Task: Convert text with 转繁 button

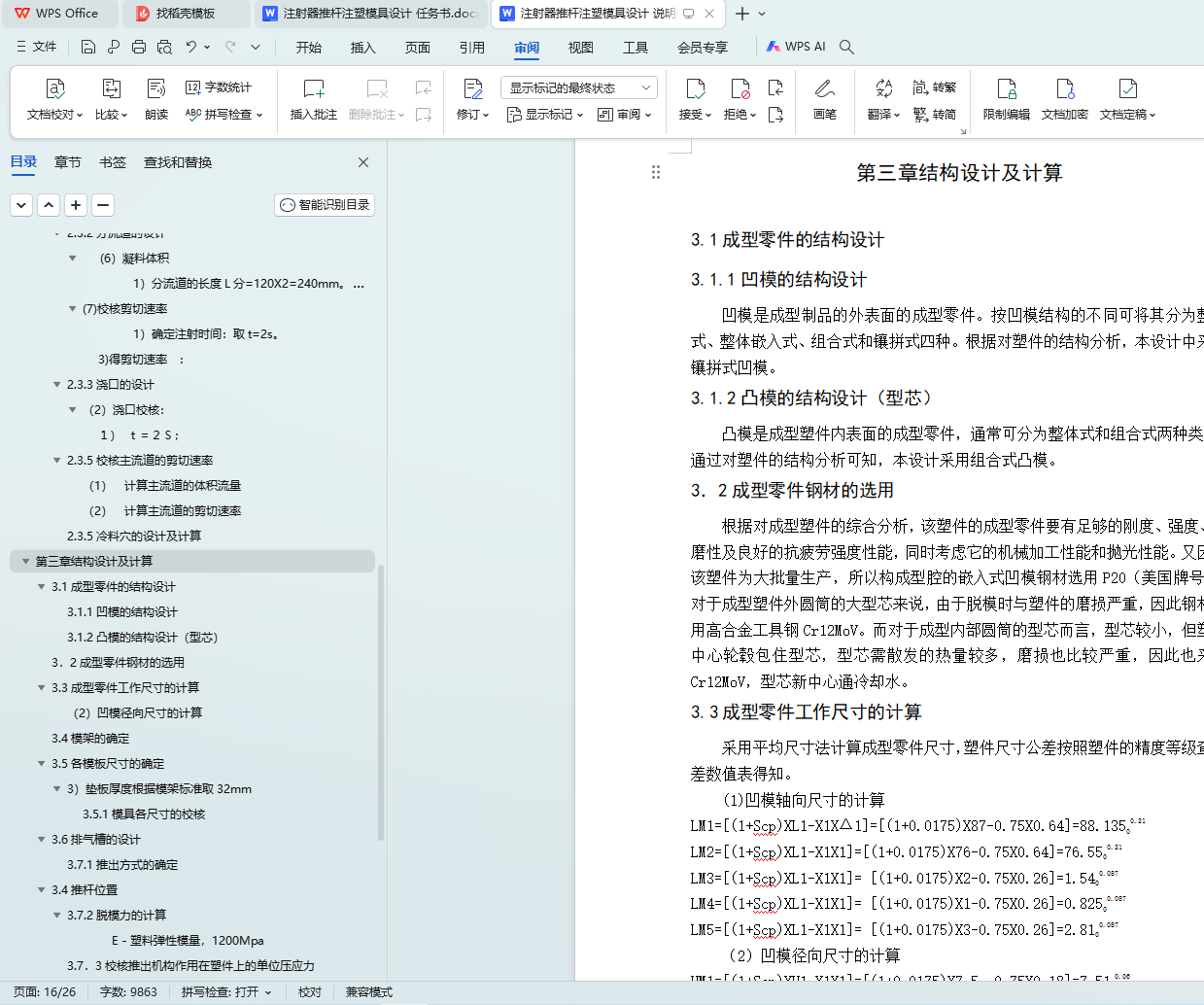Action: click(935, 87)
